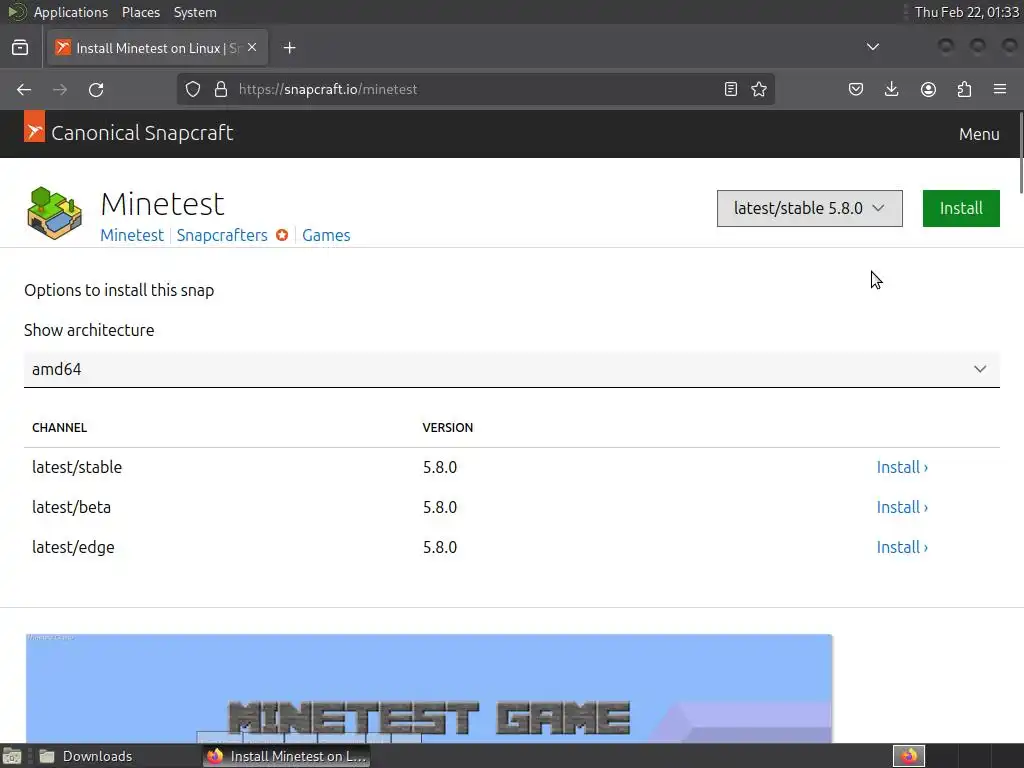Click the Snapcraft logo icon
This screenshot has height=768, width=1024.
[35, 127]
